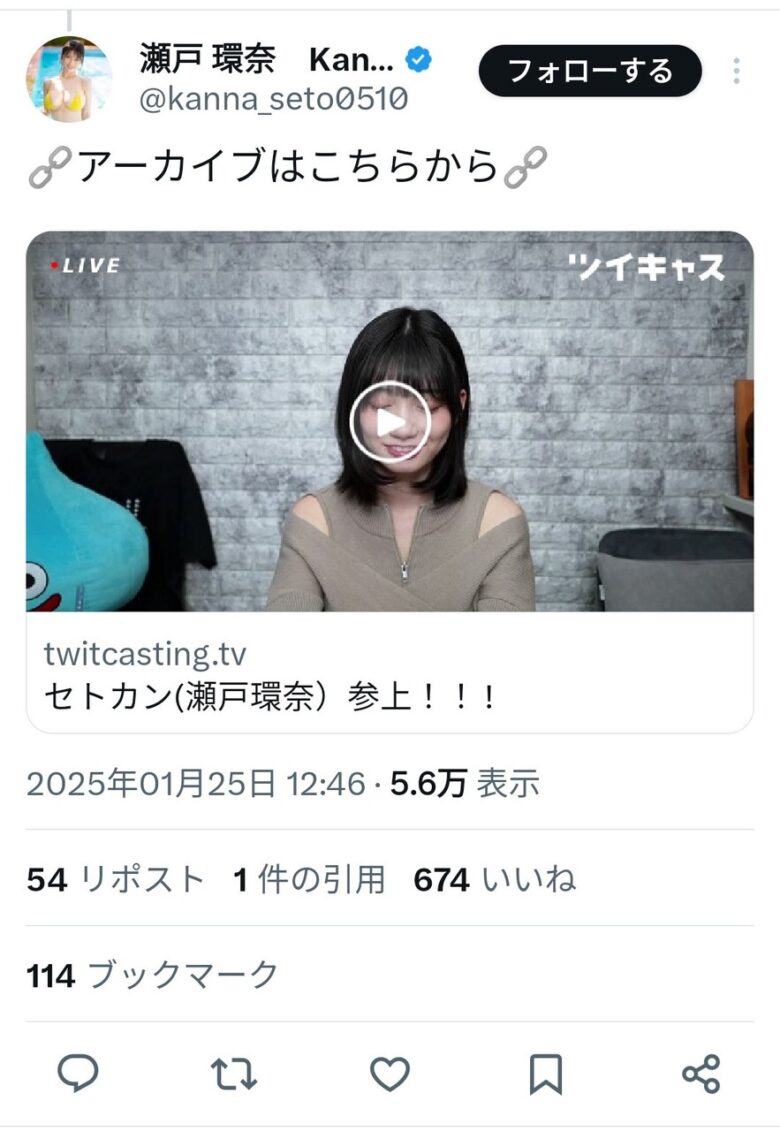The height and width of the screenshot is (1131, 780).
Task: Open the profile avatar picture
Action: 69,79
